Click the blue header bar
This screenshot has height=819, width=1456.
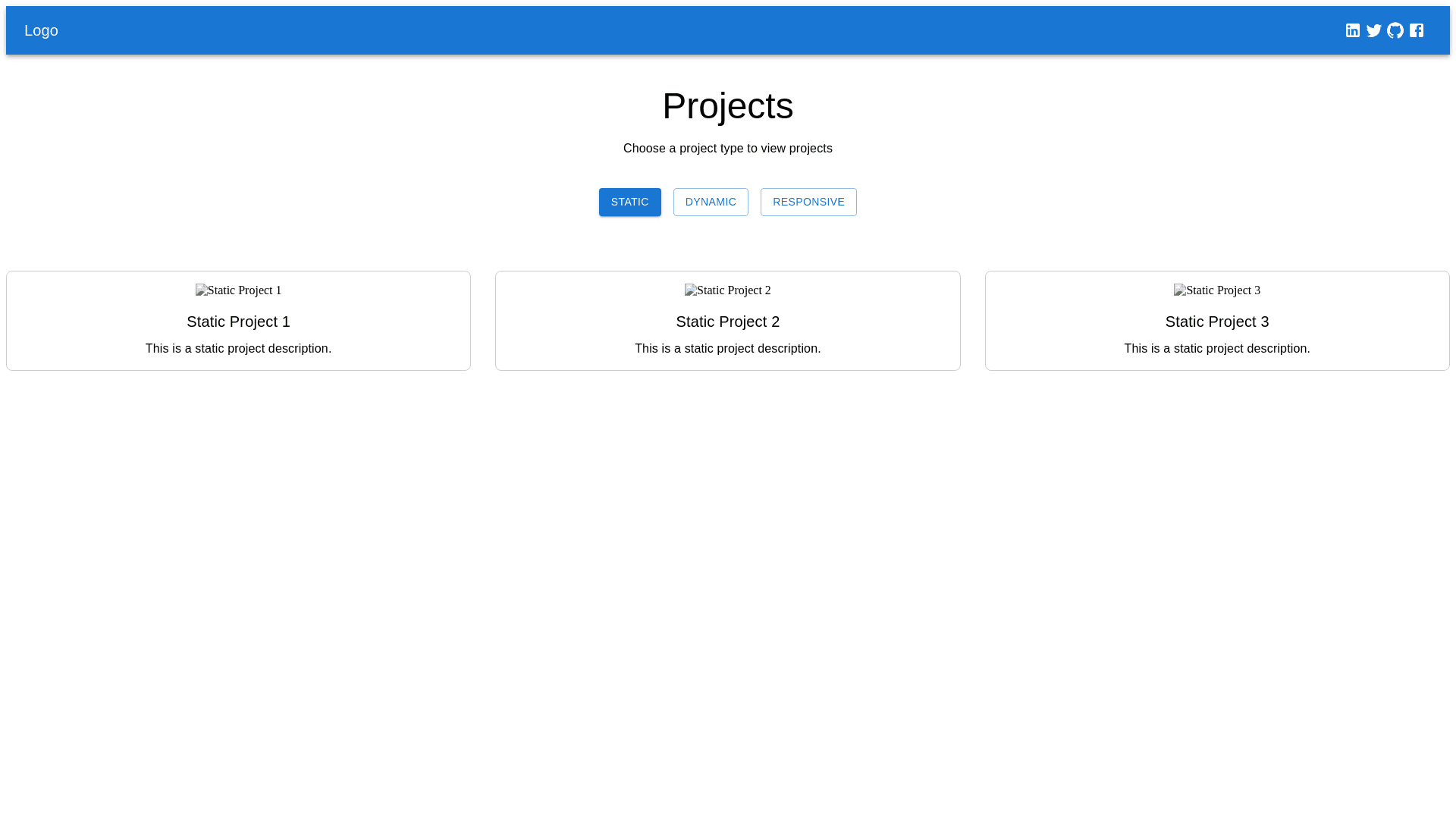(x=682, y=30)
